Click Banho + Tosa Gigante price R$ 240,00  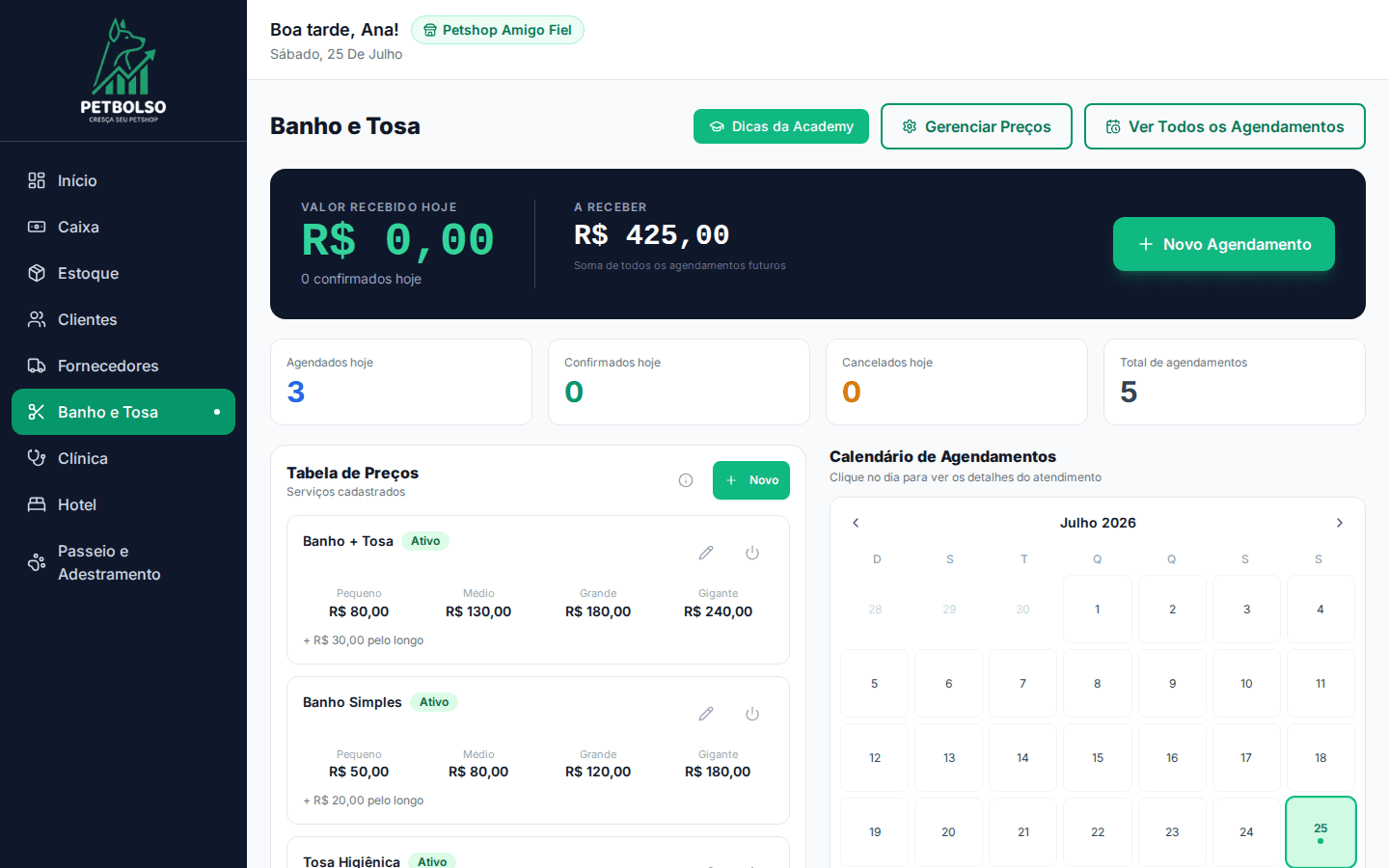coord(719,611)
